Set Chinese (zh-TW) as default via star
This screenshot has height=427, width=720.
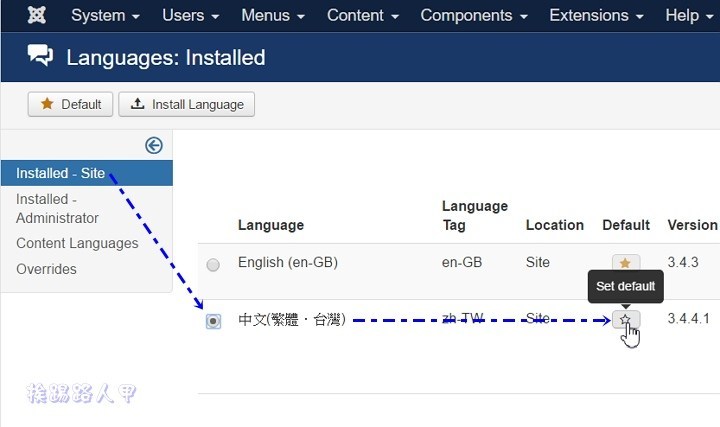(625, 320)
